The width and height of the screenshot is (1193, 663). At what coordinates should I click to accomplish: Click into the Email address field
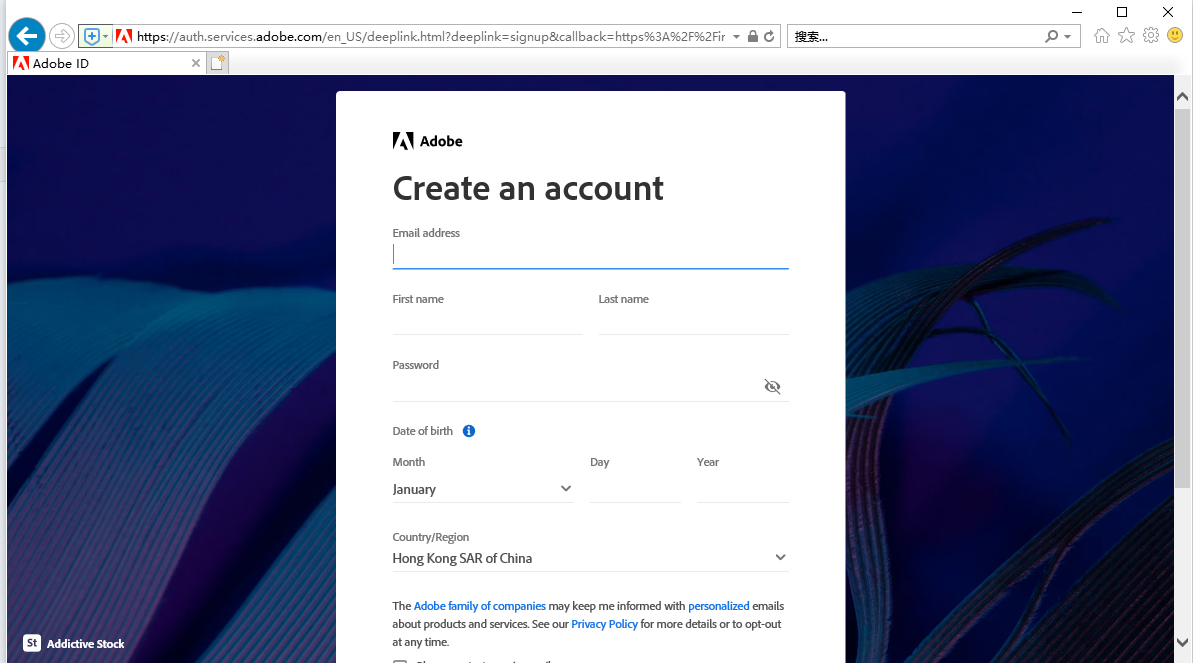tap(590, 254)
